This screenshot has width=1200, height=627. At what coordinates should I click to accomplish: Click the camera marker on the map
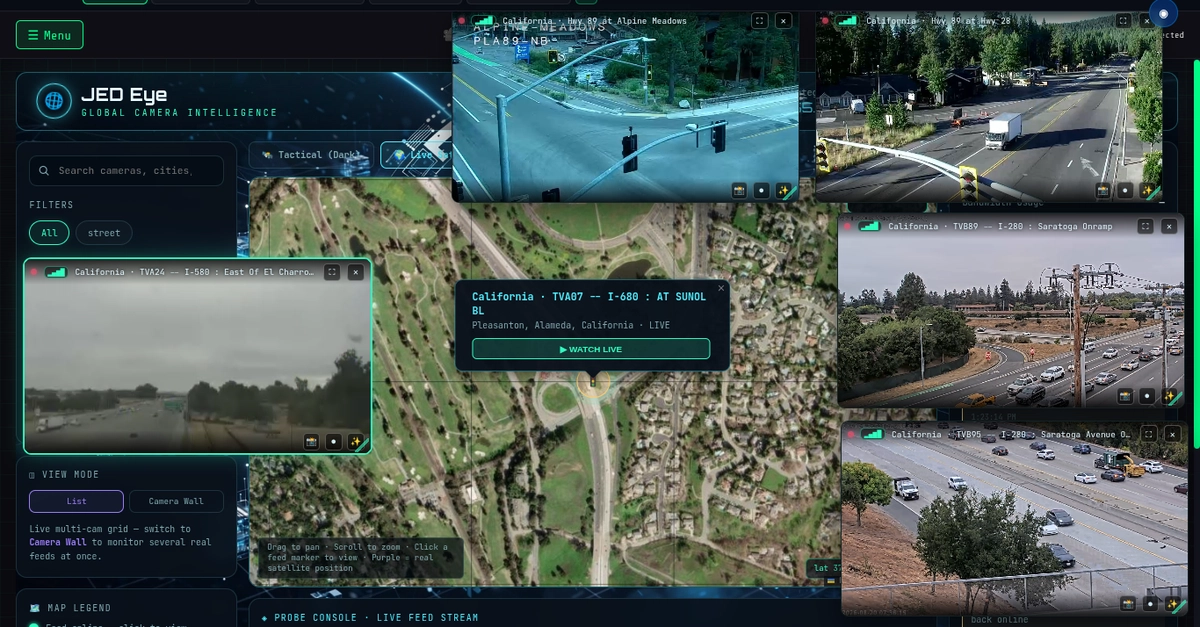pos(593,380)
